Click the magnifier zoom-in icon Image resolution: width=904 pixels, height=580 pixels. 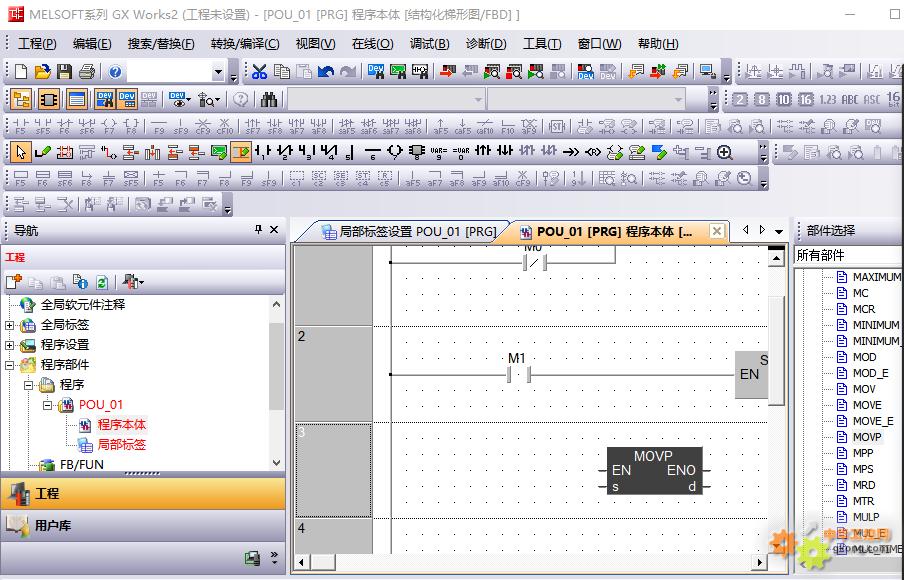pyautogui.click(x=725, y=152)
